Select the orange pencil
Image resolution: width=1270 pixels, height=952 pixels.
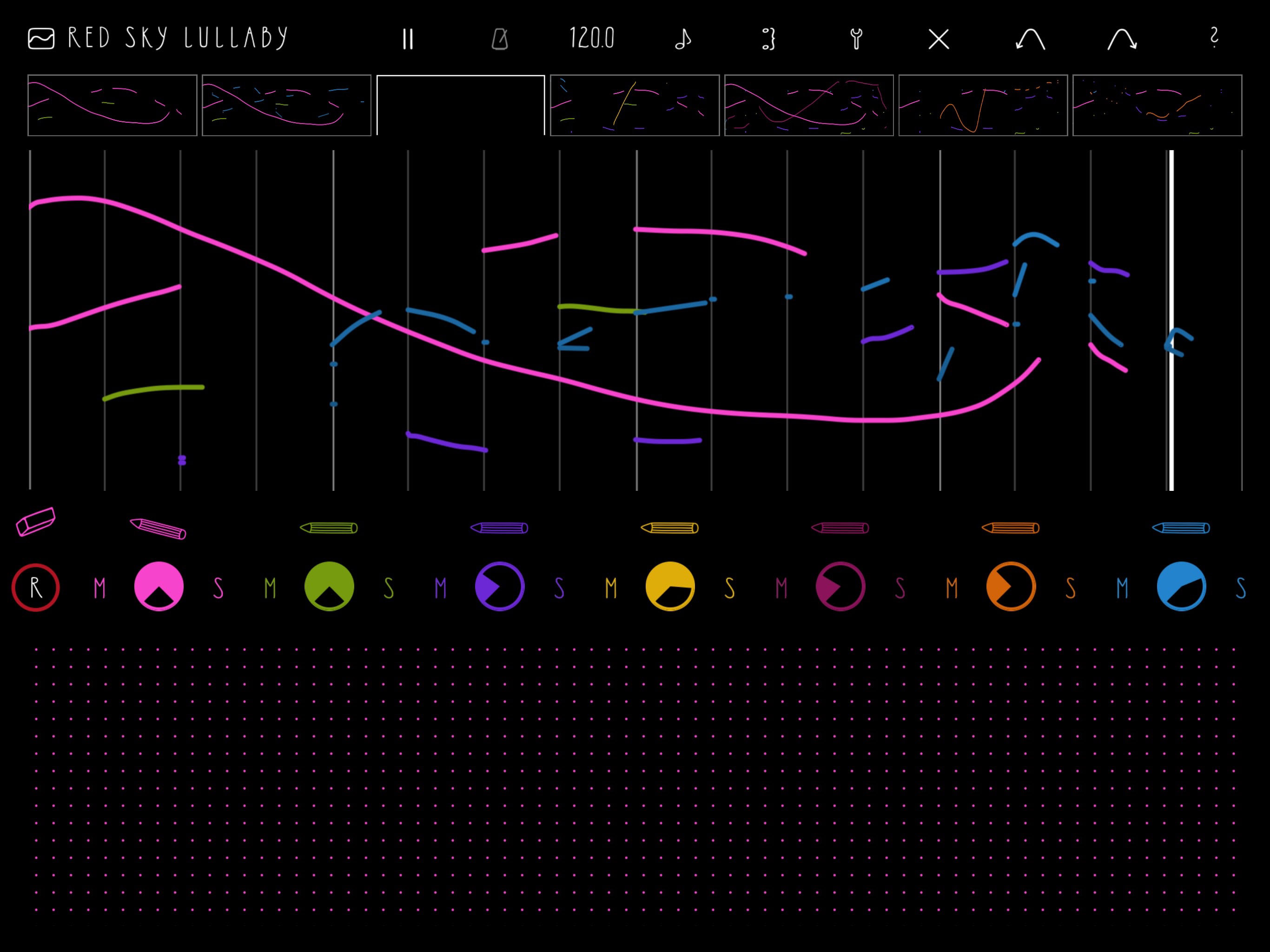click(x=1011, y=528)
